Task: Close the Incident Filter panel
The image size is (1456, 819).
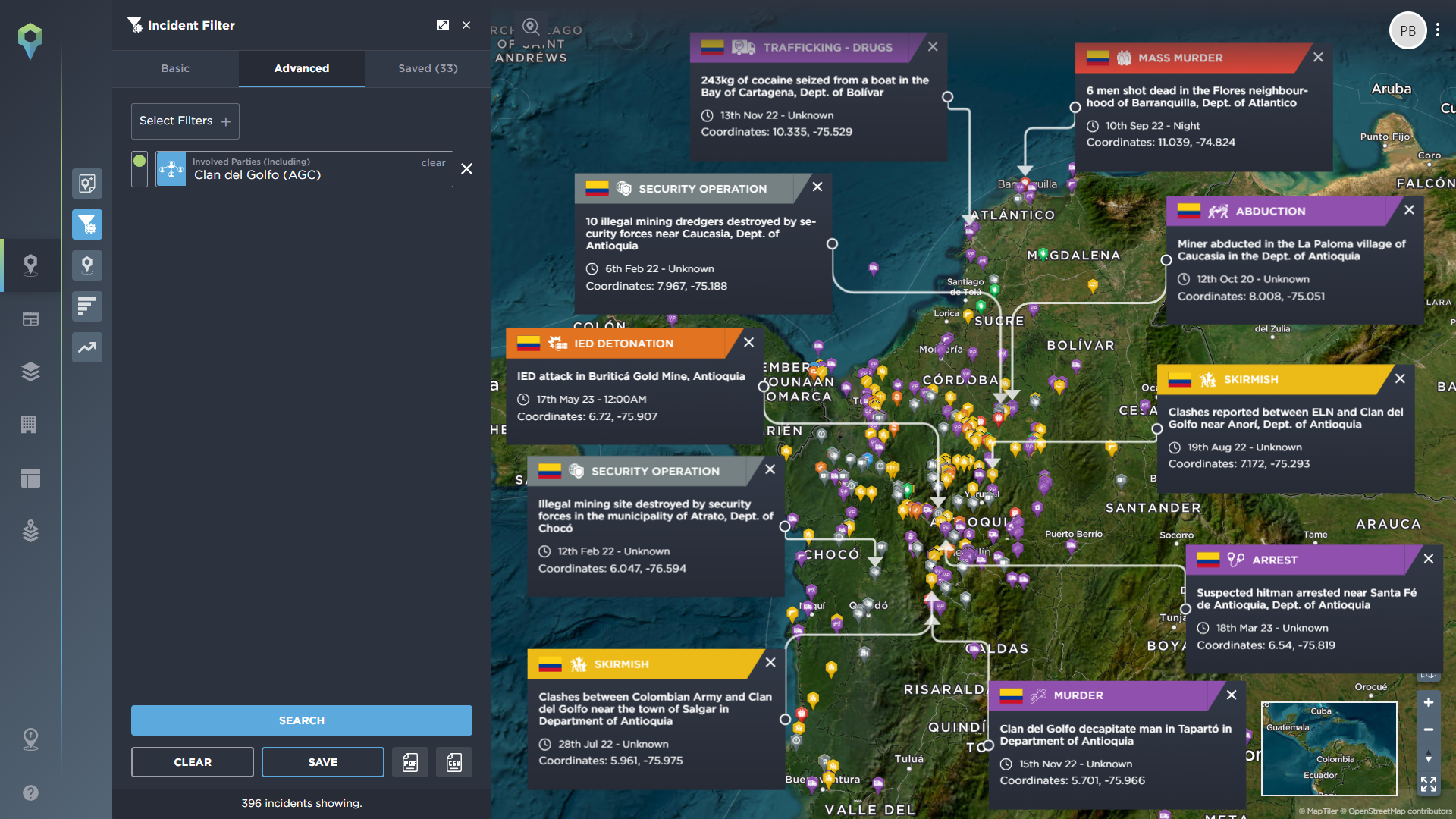Action: [466, 25]
